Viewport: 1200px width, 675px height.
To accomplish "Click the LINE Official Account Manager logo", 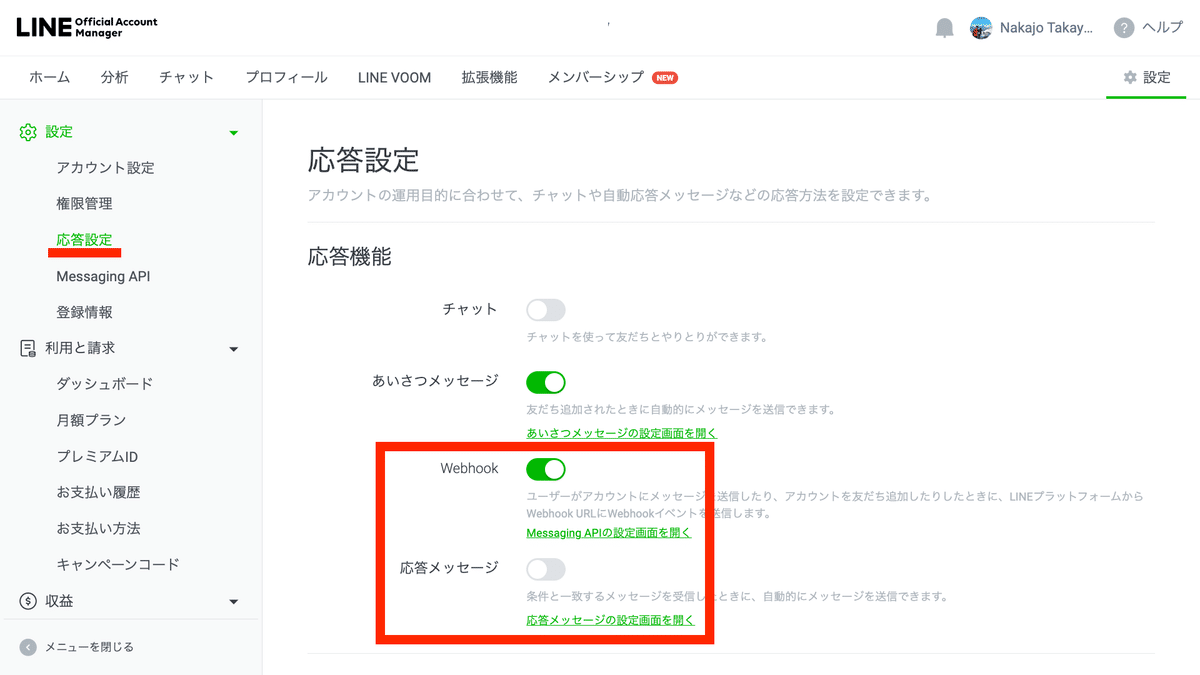I will (87, 28).
